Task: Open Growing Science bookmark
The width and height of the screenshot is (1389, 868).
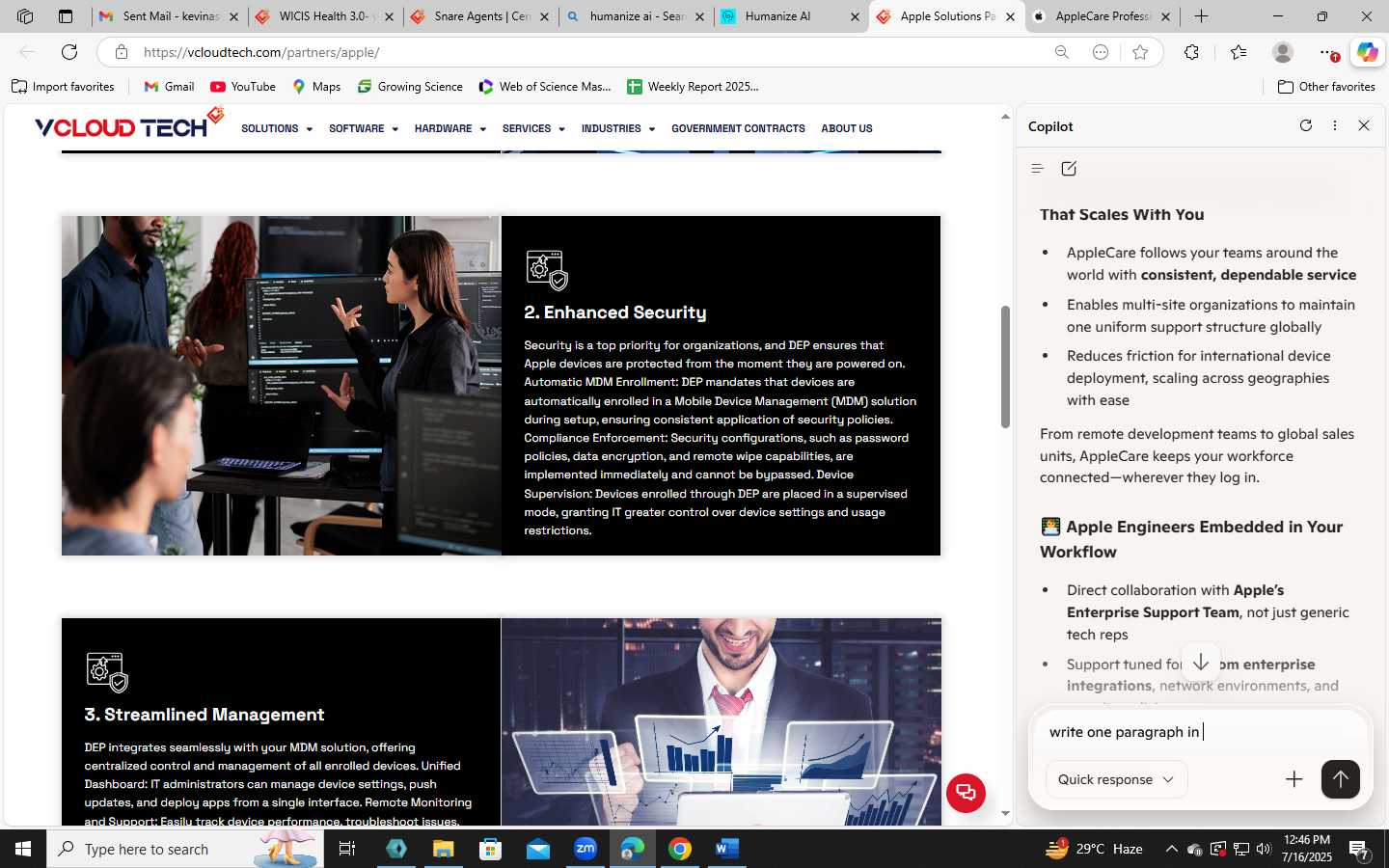Action: pos(410,87)
